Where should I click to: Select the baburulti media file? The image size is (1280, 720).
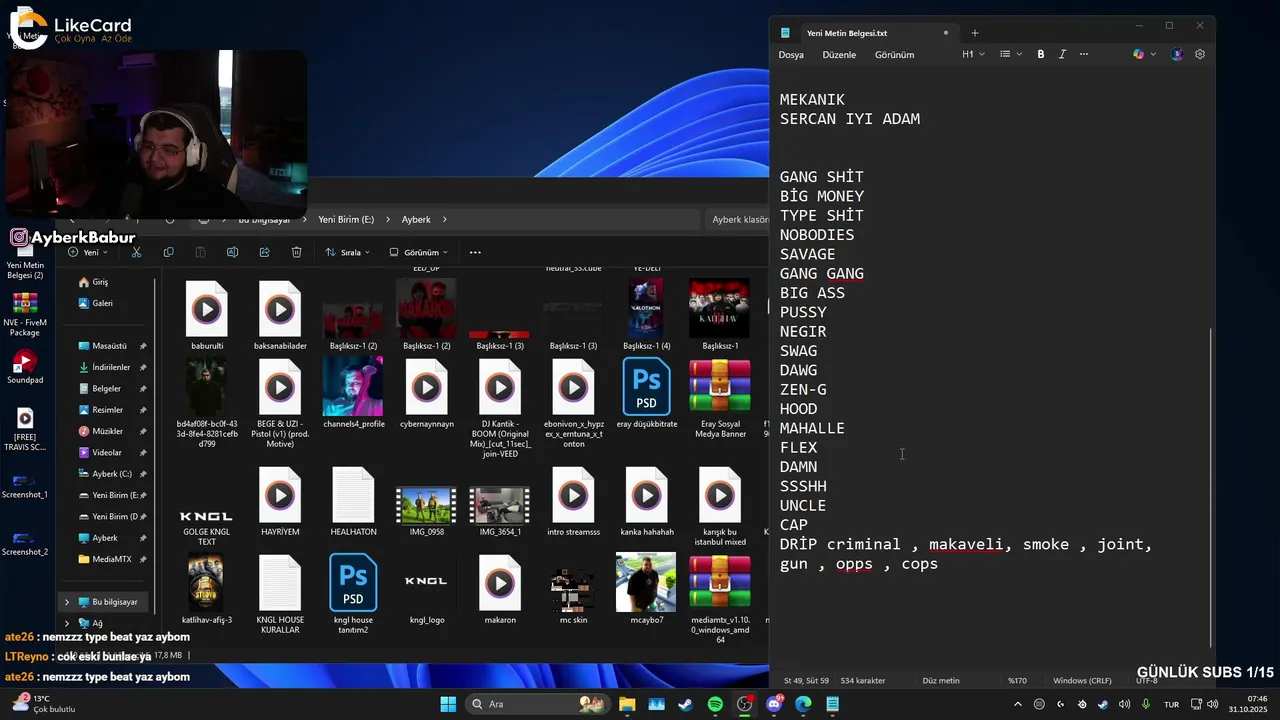207,316
